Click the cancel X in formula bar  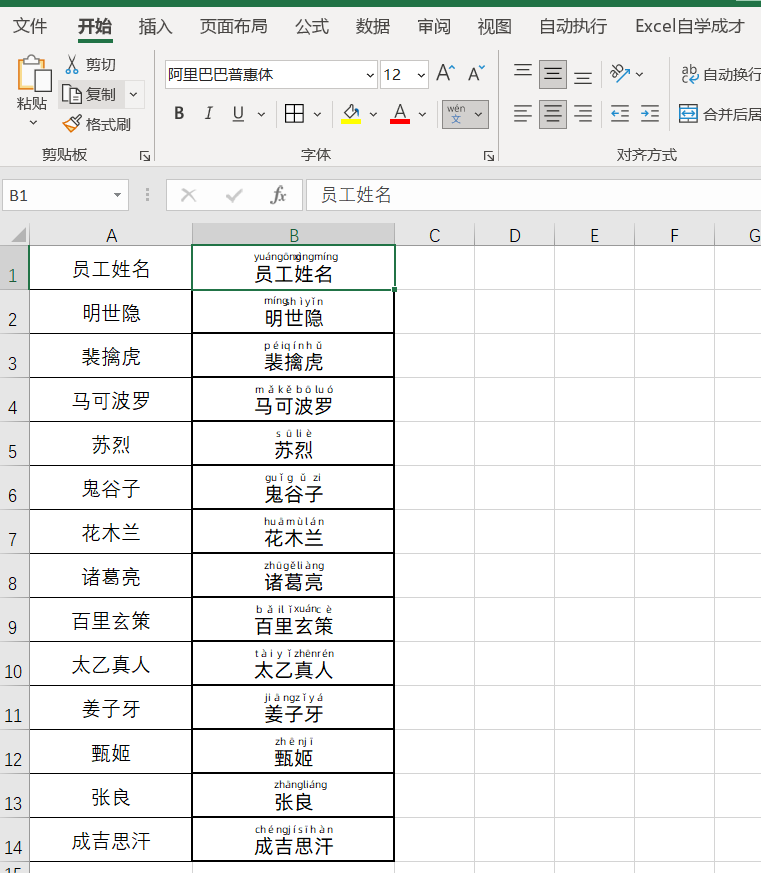189,195
